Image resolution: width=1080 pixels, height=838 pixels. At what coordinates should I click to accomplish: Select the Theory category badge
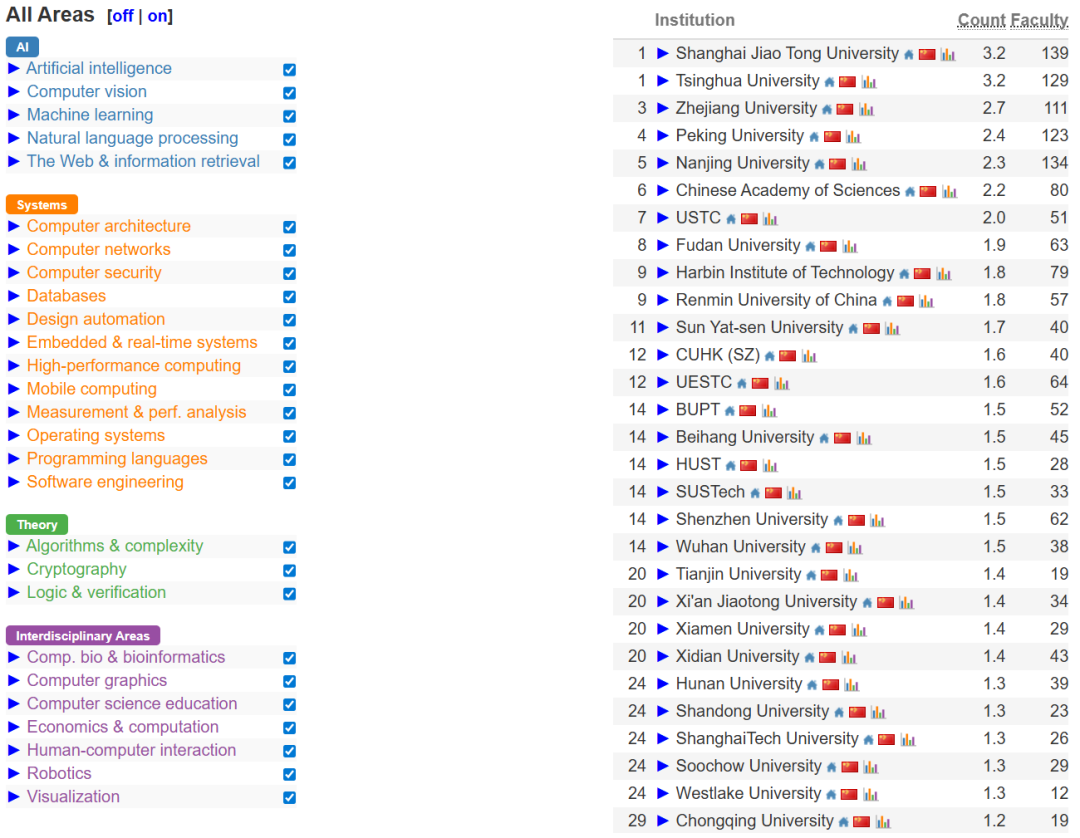coord(37,524)
